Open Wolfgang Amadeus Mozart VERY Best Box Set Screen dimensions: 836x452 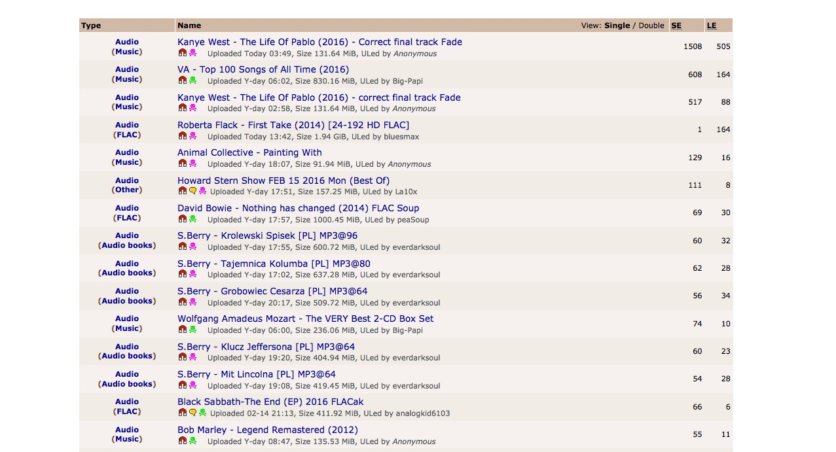(306, 319)
